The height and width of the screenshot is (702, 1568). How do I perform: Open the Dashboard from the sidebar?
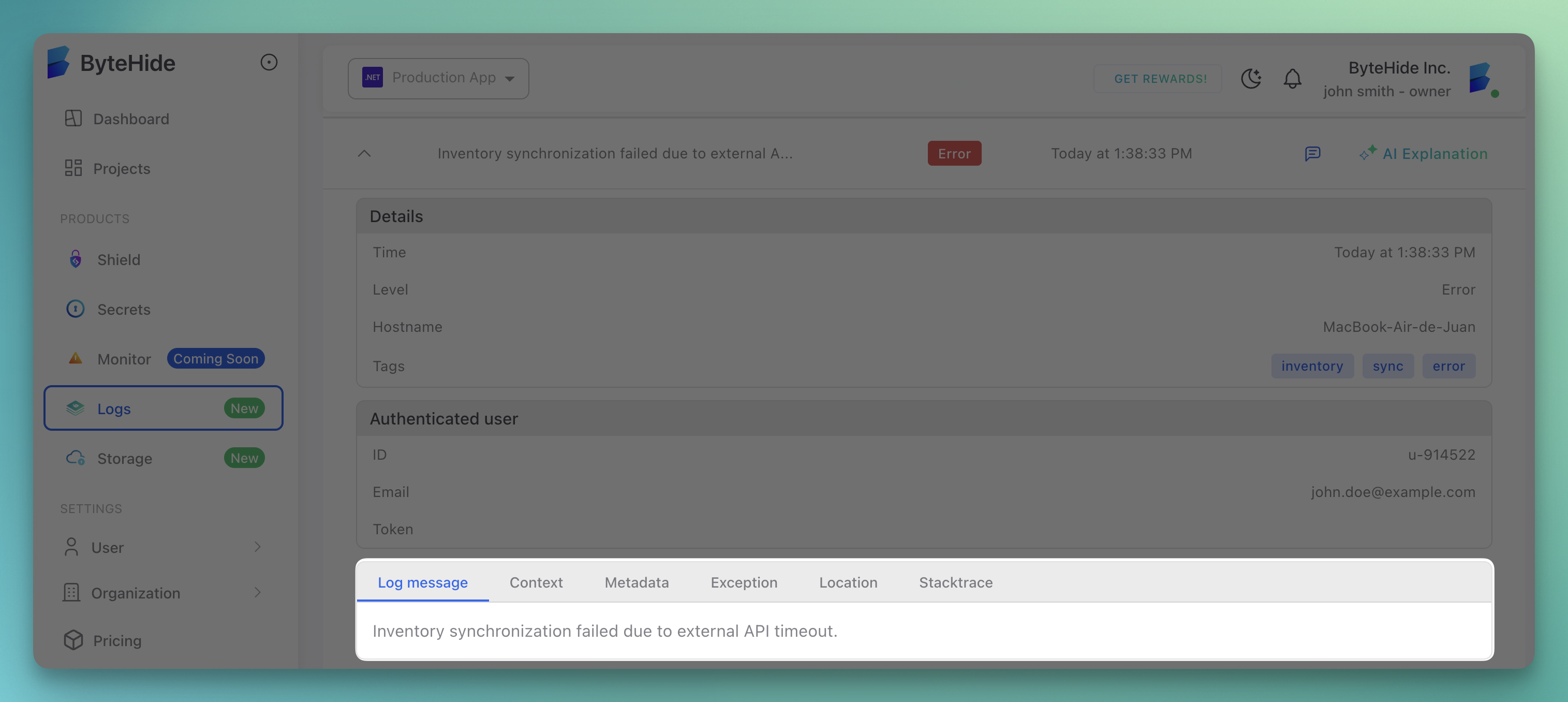(131, 119)
